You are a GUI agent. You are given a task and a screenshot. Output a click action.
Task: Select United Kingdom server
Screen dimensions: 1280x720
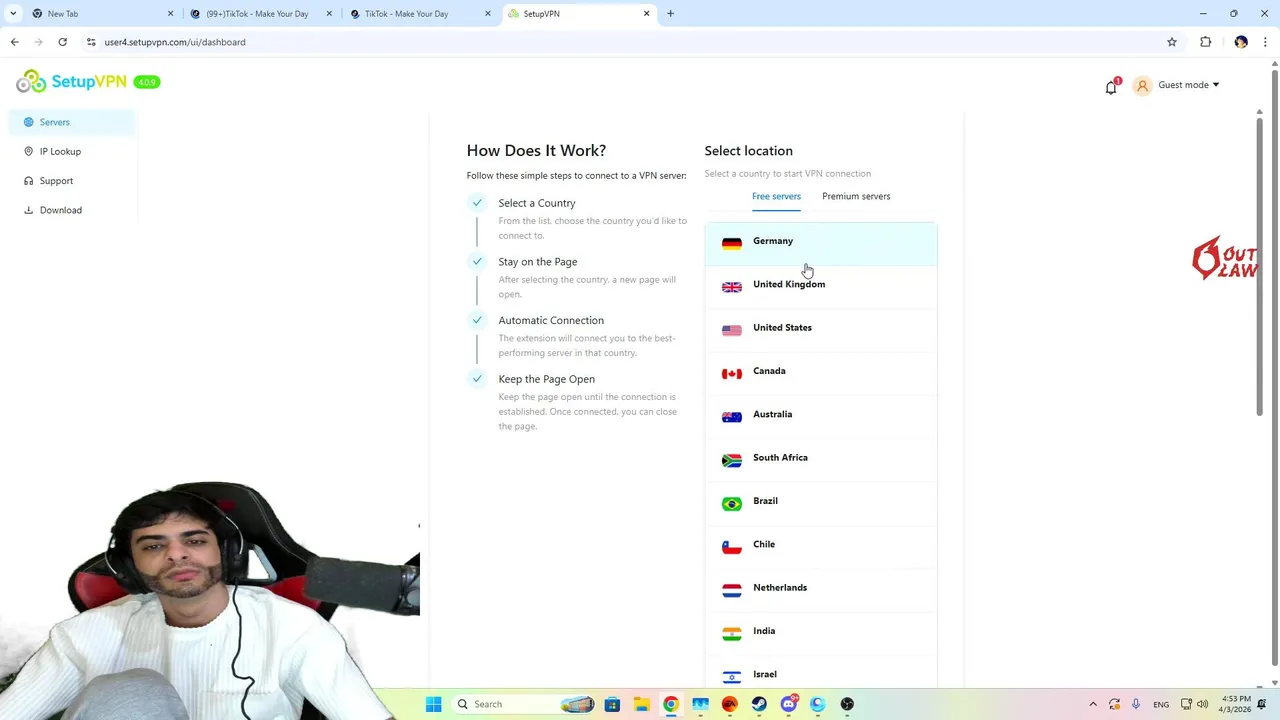pos(821,286)
